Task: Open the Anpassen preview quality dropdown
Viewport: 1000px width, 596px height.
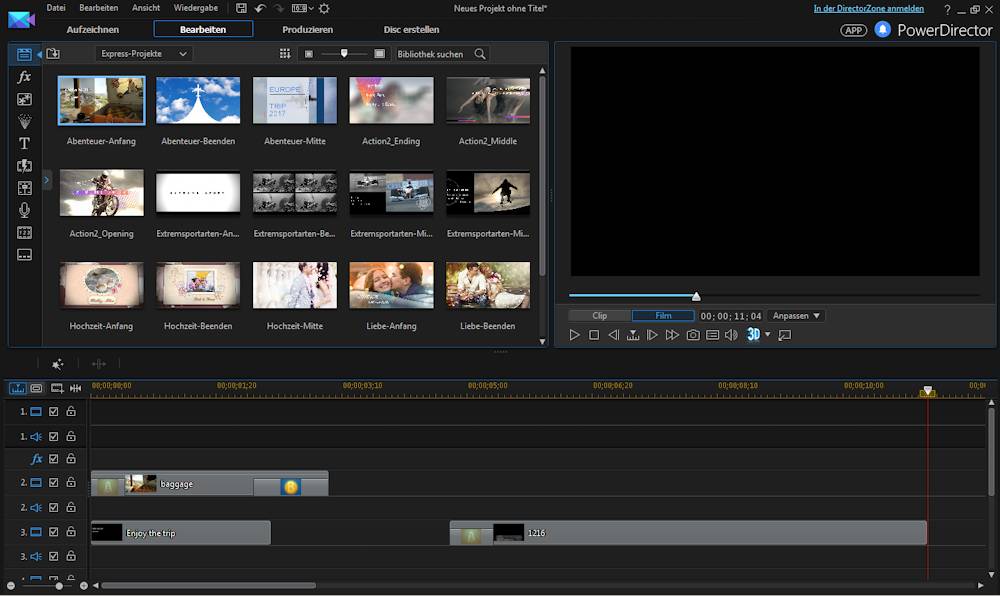Action: pyautogui.click(x=796, y=316)
